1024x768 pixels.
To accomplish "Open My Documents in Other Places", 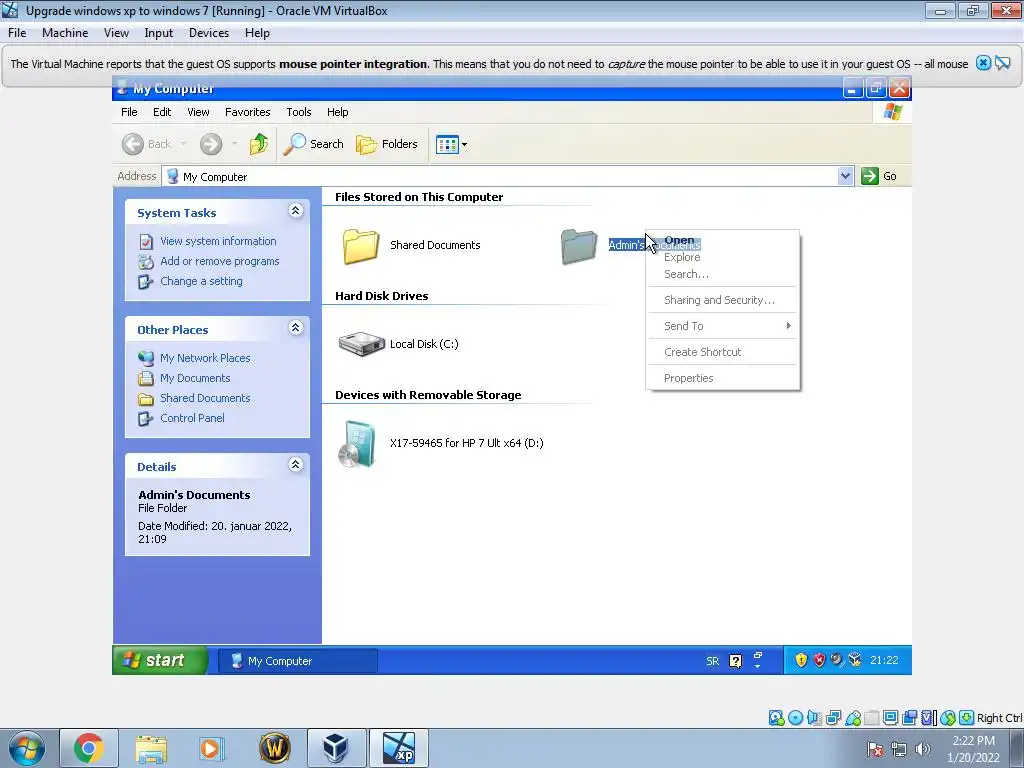I will 195,378.
